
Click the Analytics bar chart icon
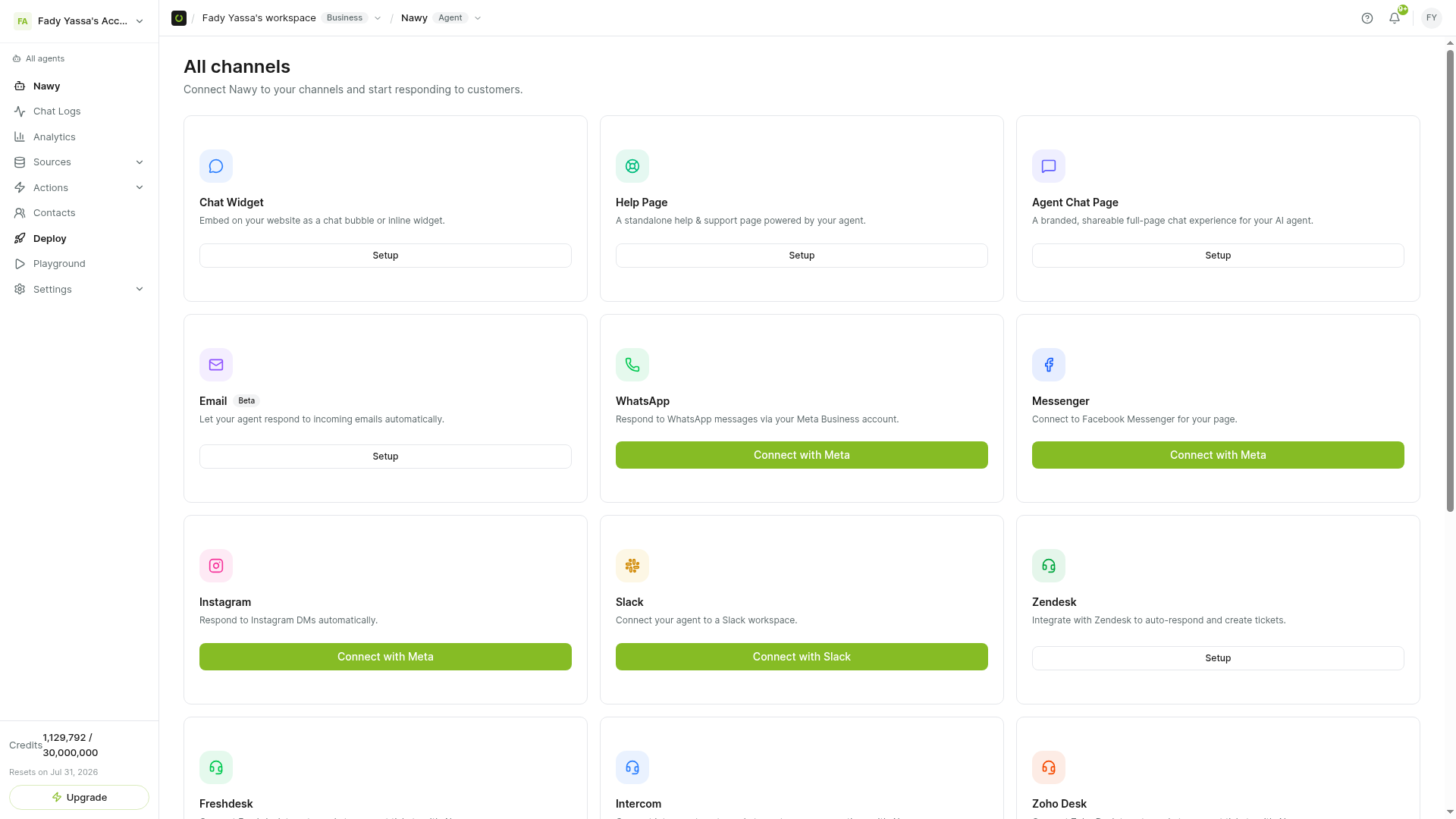(20, 137)
